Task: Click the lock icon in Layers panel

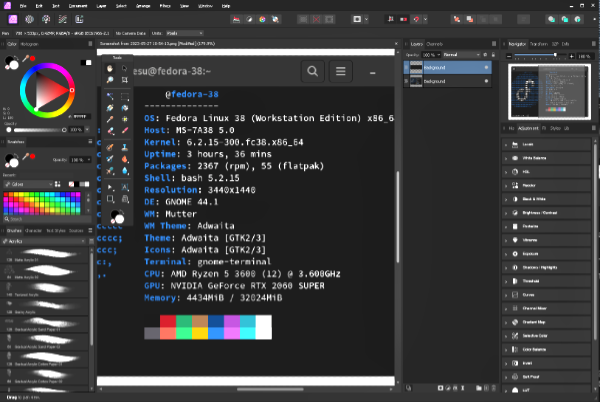Action: [493, 55]
